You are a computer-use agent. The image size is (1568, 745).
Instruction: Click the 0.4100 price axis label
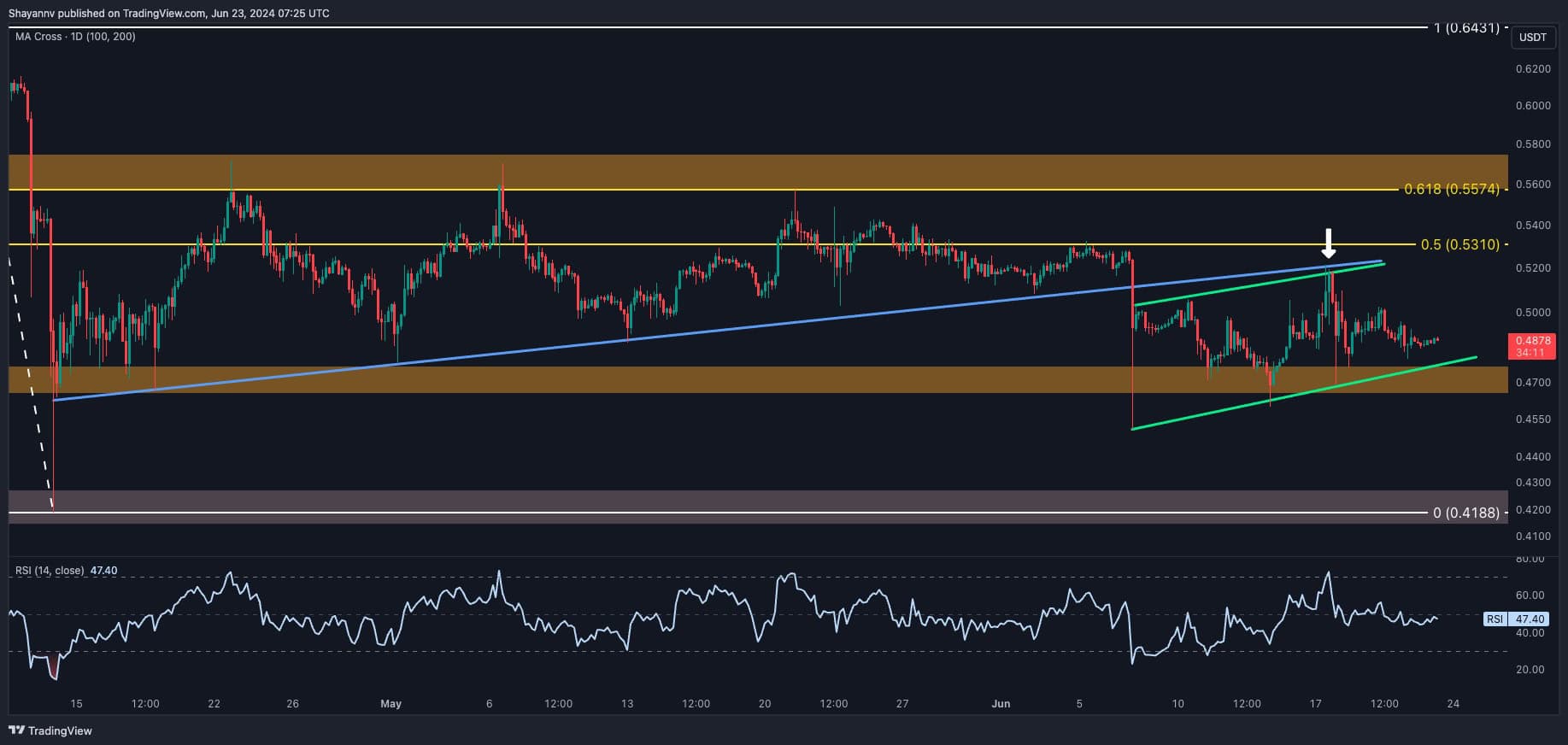pos(1532,537)
